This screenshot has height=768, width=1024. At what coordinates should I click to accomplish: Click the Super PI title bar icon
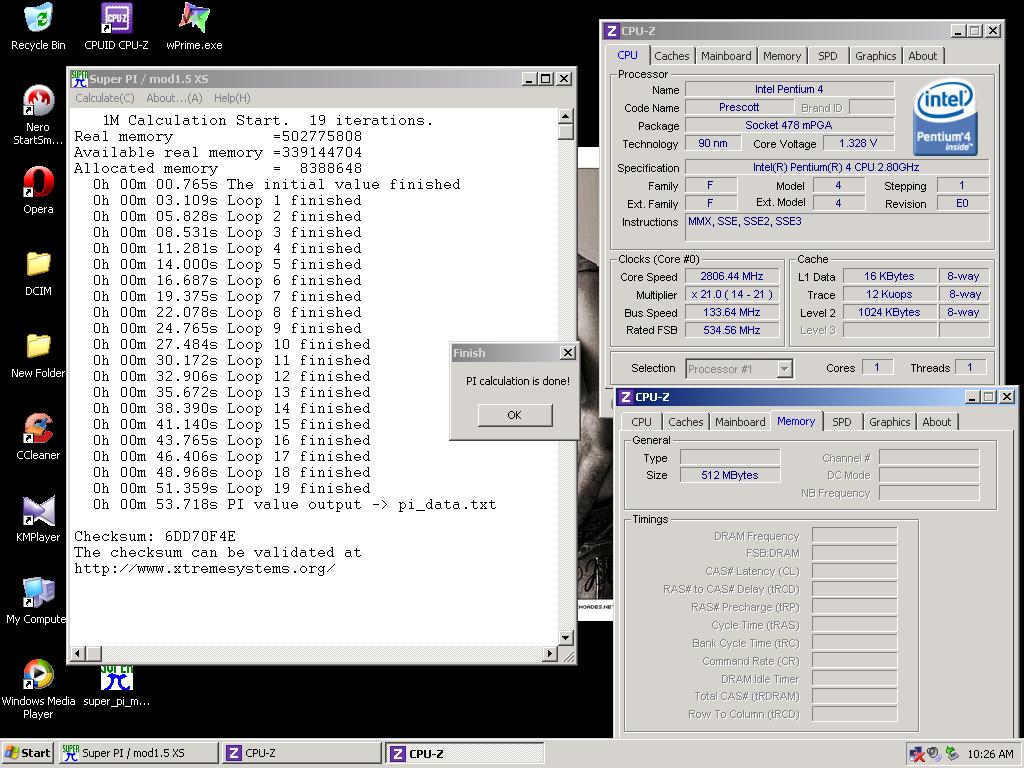coord(79,79)
